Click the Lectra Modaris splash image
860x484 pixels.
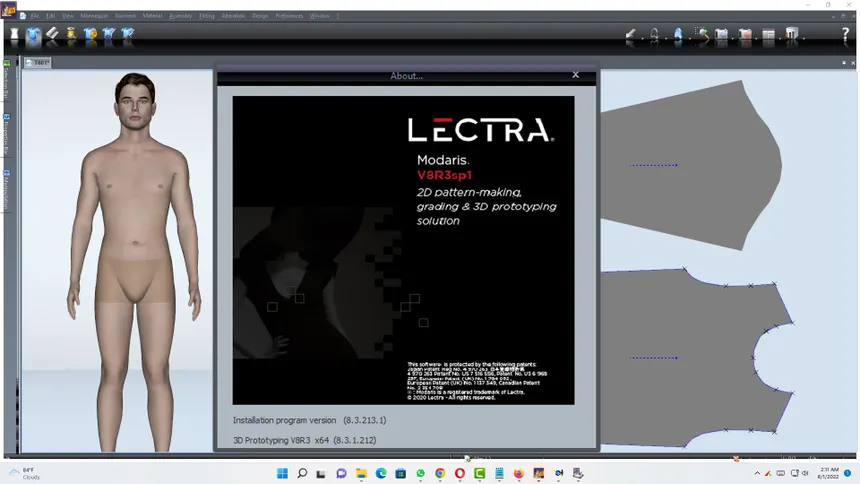[x=403, y=250]
